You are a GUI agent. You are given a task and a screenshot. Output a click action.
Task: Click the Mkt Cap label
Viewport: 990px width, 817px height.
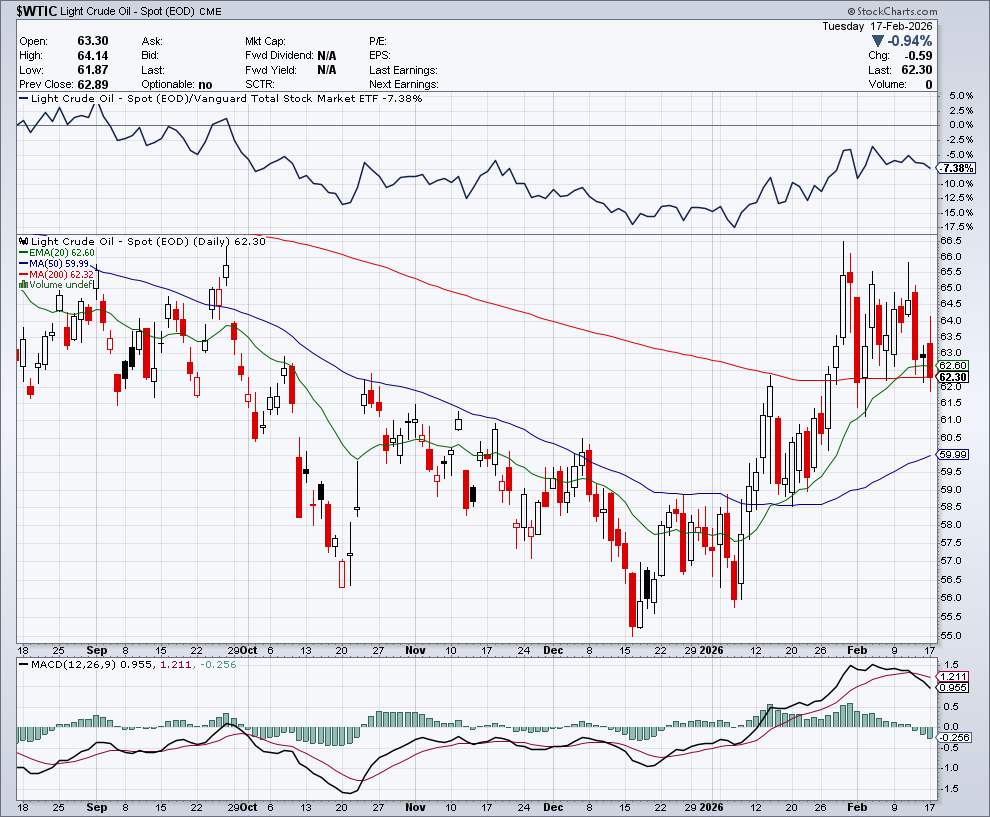[265, 41]
